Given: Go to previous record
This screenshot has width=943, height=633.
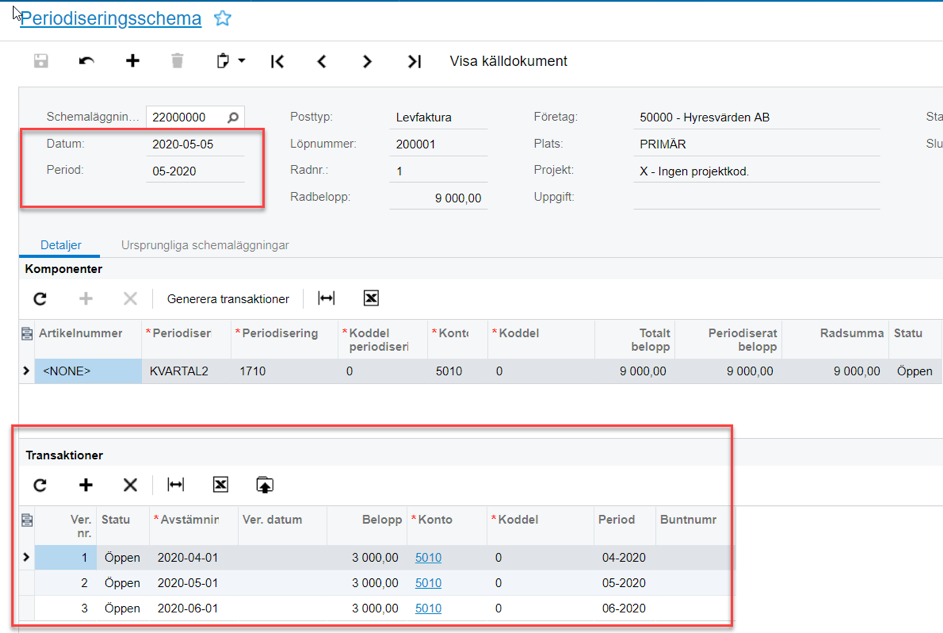Looking at the screenshot, I should coord(322,61).
